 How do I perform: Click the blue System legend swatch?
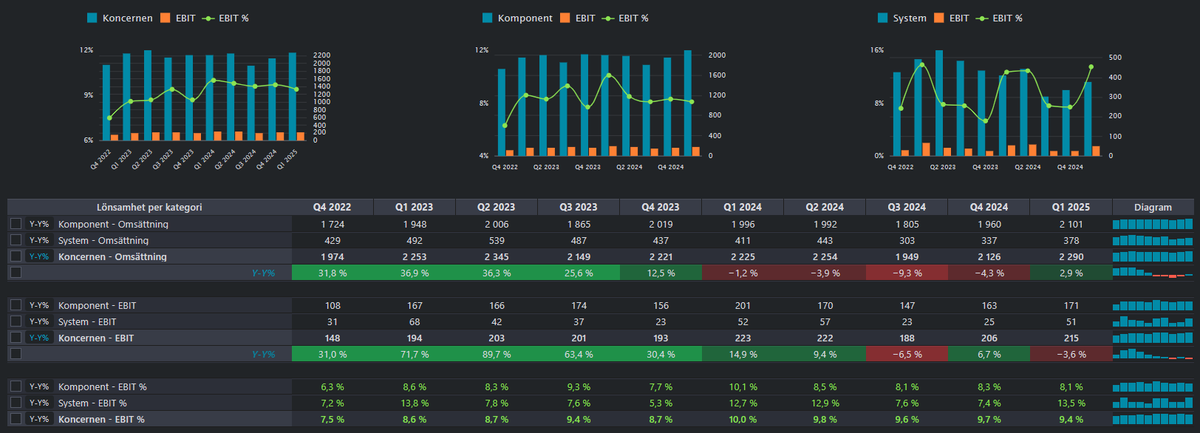[883, 18]
